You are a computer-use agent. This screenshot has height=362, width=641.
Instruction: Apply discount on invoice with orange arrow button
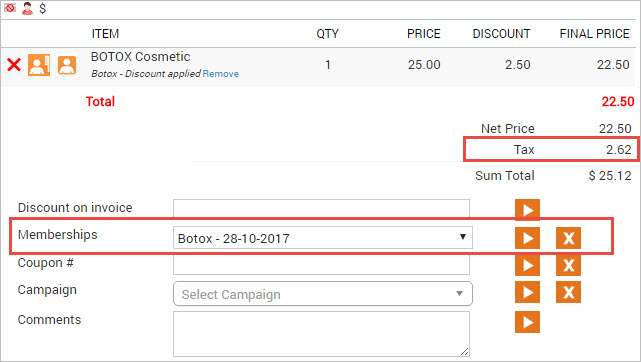[527, 210]
